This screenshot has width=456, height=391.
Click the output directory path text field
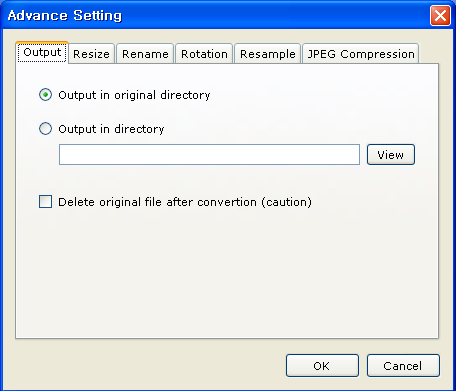pyautogui.click(x=209, y=155)
